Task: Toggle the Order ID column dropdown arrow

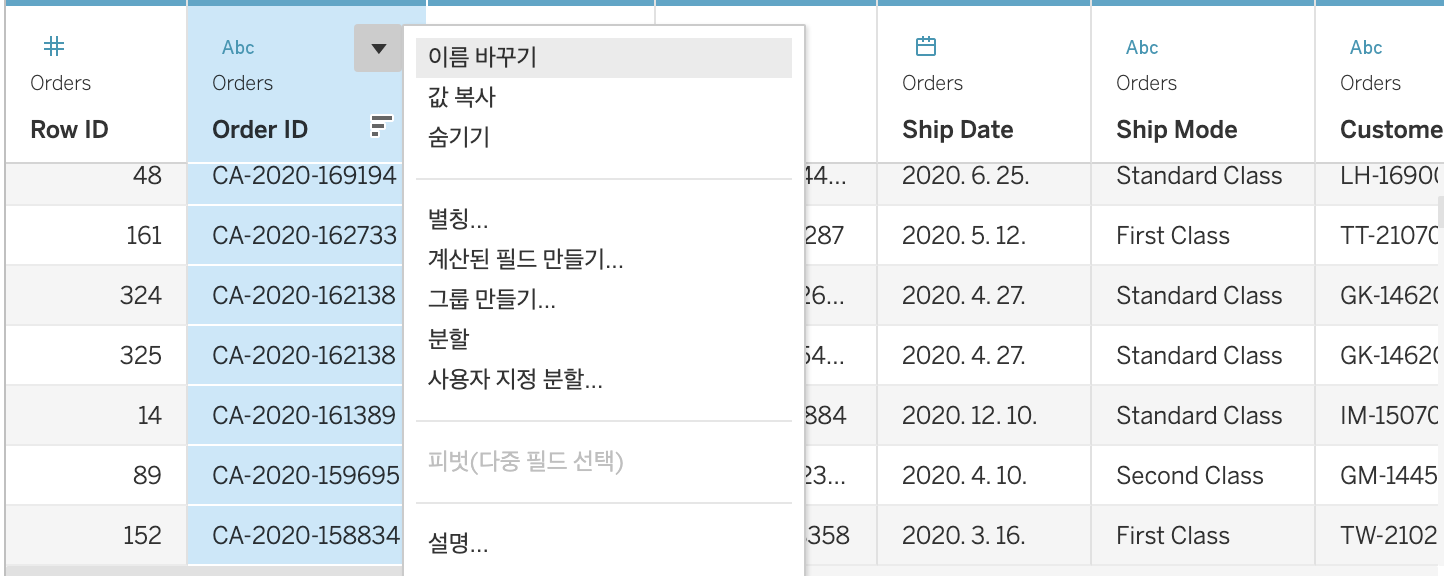Action: pyautogui.click(x=378, y=49)
